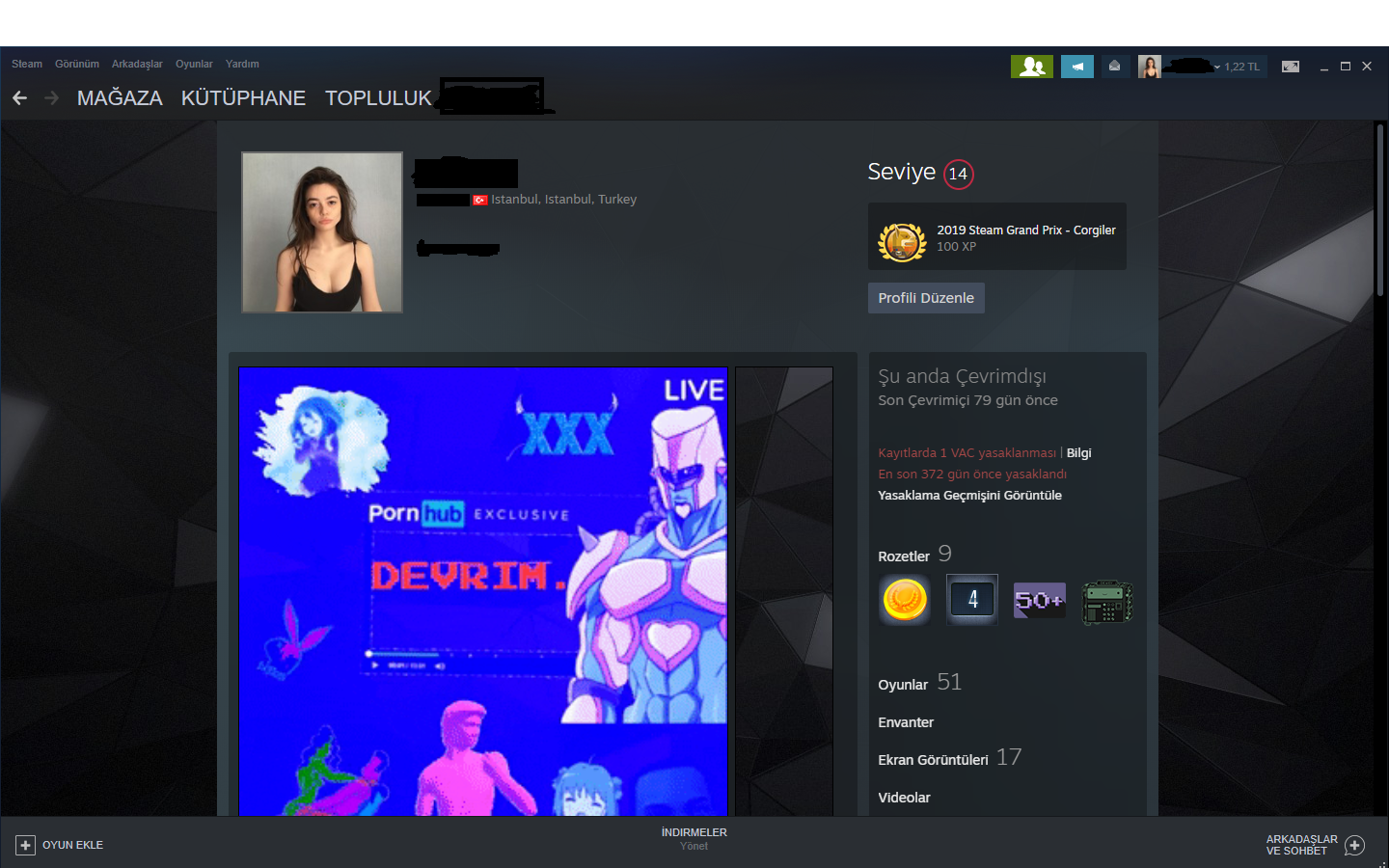
Task: Click the small account avatar in header
Action: point(1149,67)
